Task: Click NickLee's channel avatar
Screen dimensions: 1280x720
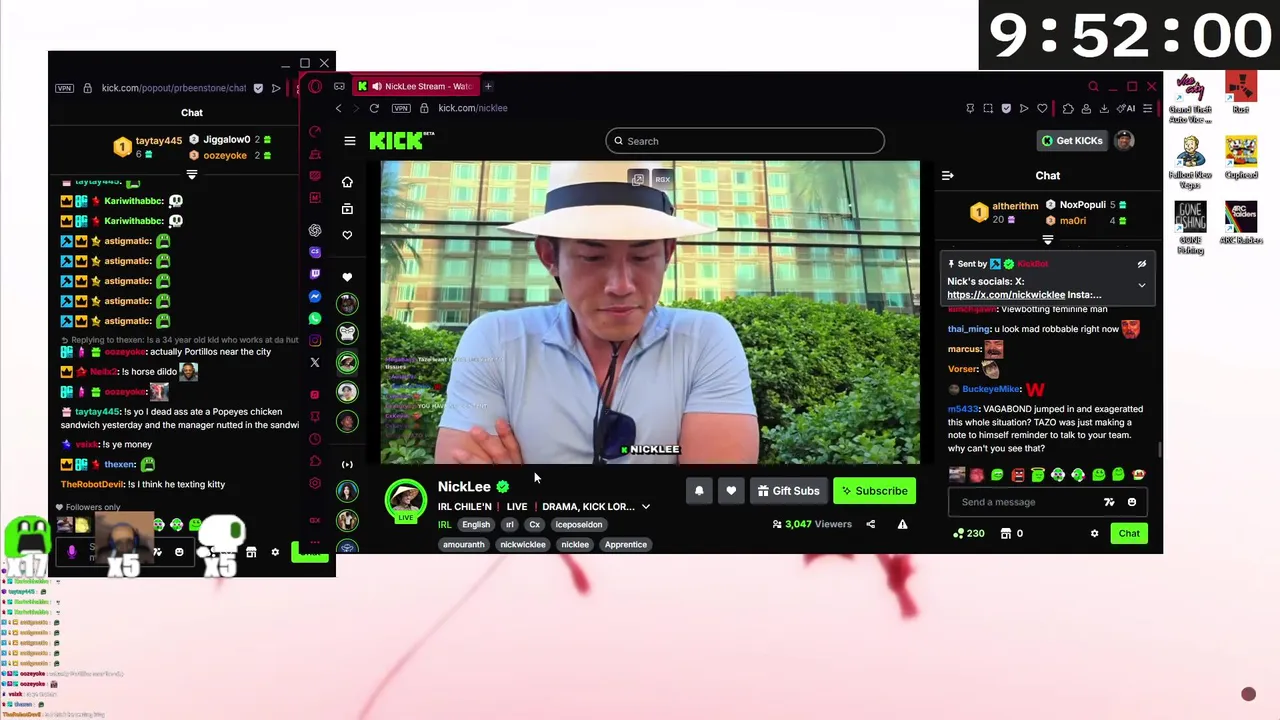Action: 406,499
